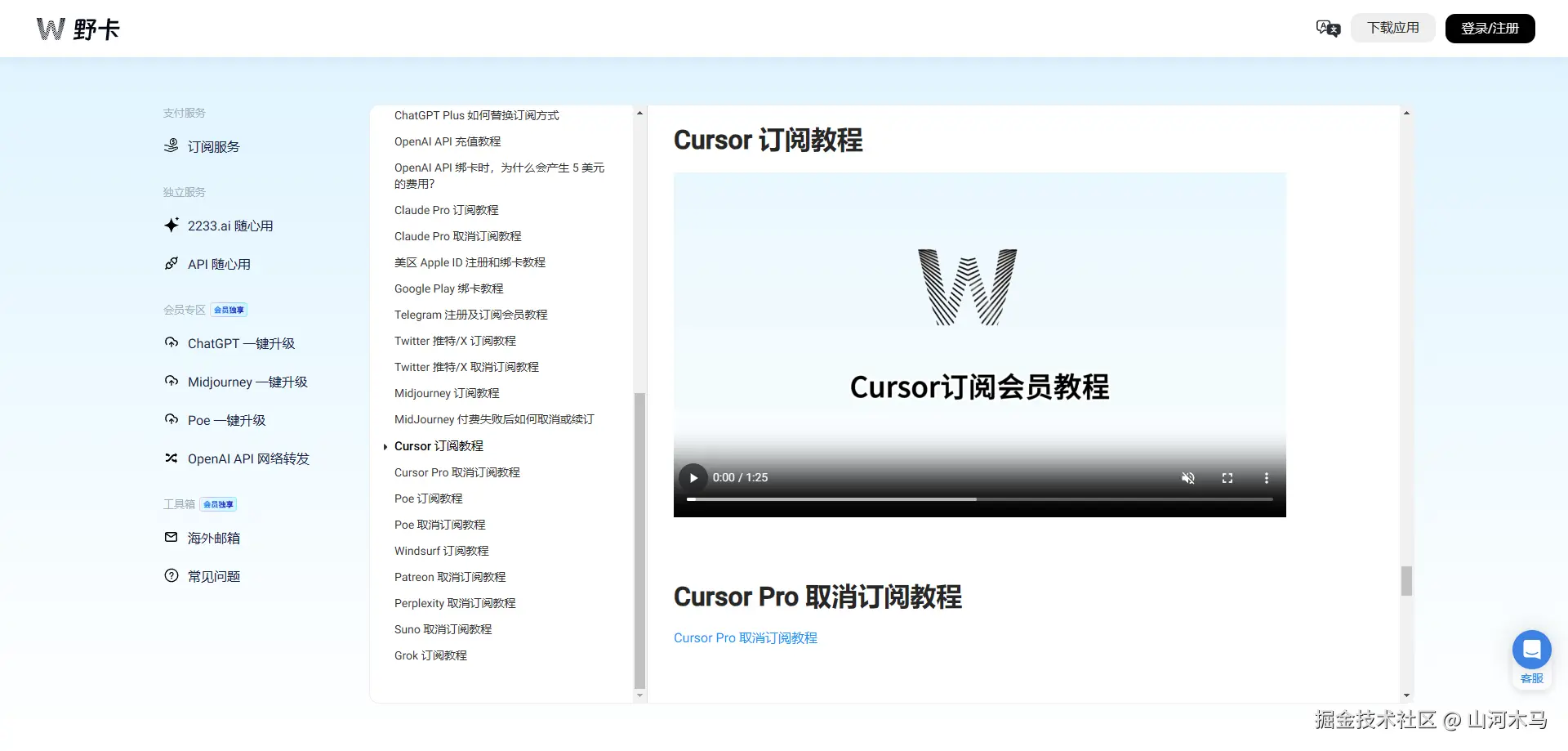This screenshot has width=1568, height=751.
Task: Click the article pane scroll-up arrow
Action: (x=1406, y=113)
